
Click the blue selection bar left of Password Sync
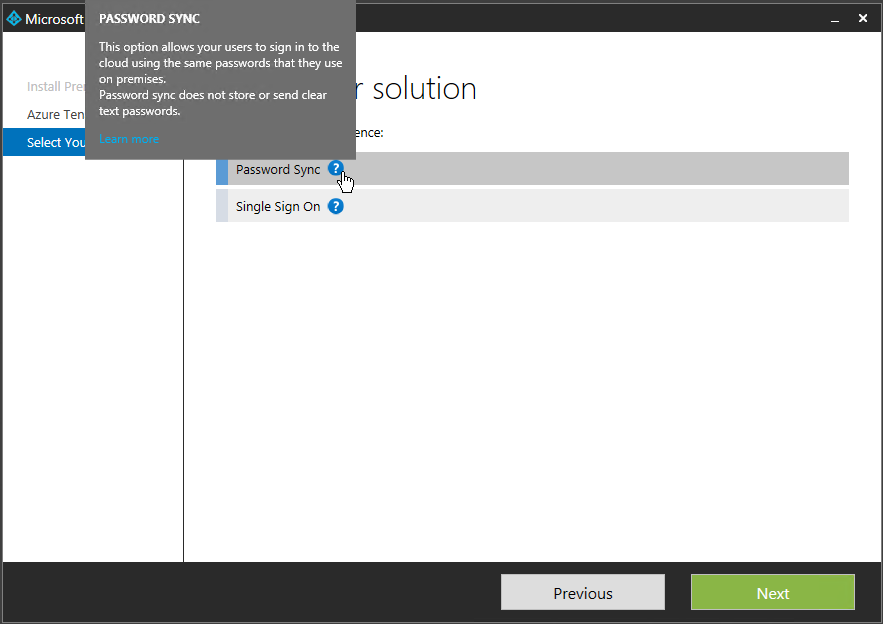tap(221, 169)
